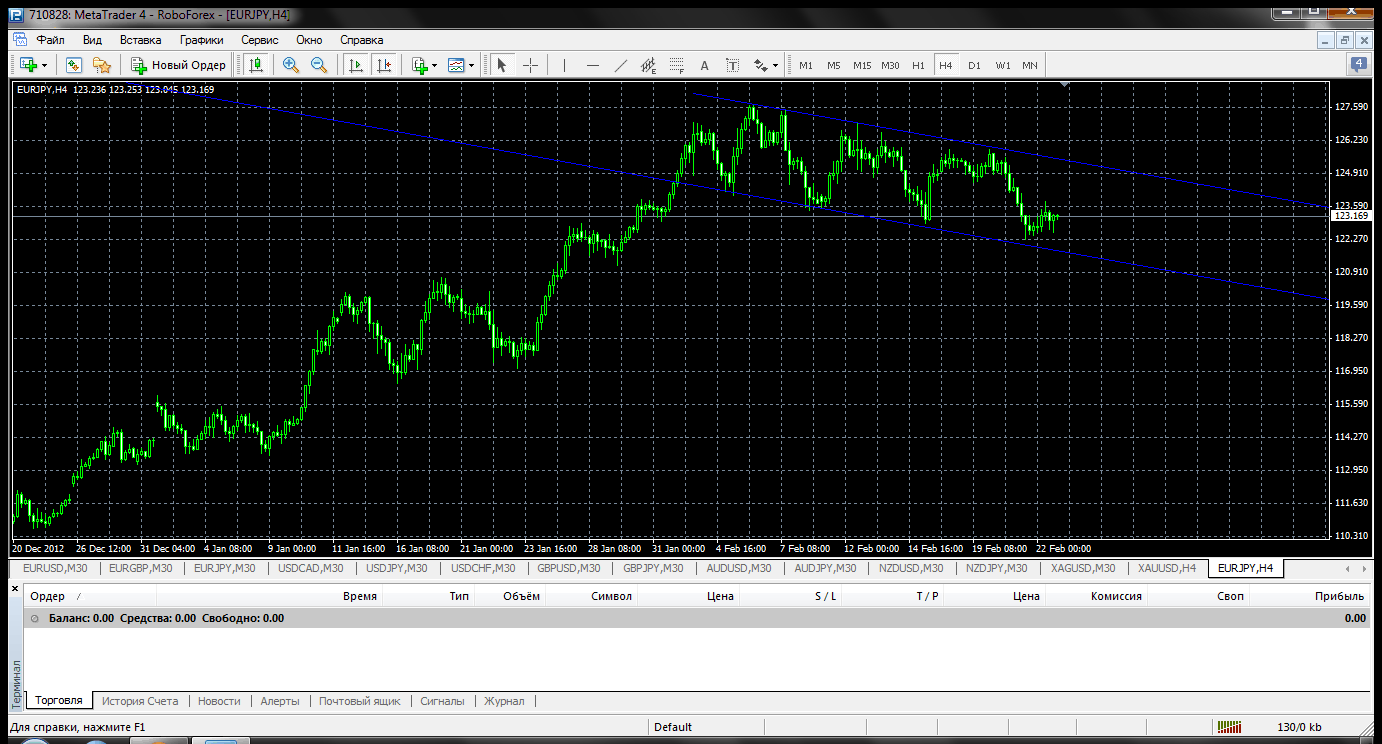Expand the templates dropdown
The height and width of the screenshot is (744, 1382).
click(472, 66)
